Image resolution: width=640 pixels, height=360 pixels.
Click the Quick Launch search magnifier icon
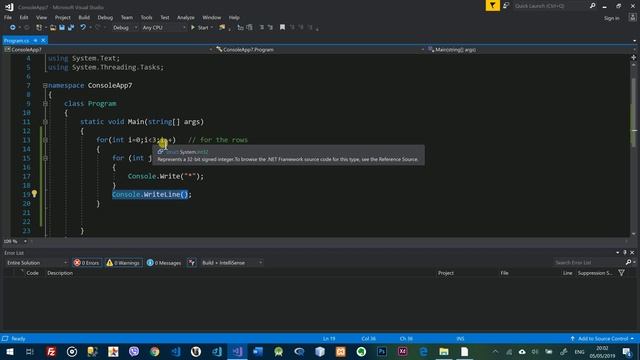(x=593, y=6)
